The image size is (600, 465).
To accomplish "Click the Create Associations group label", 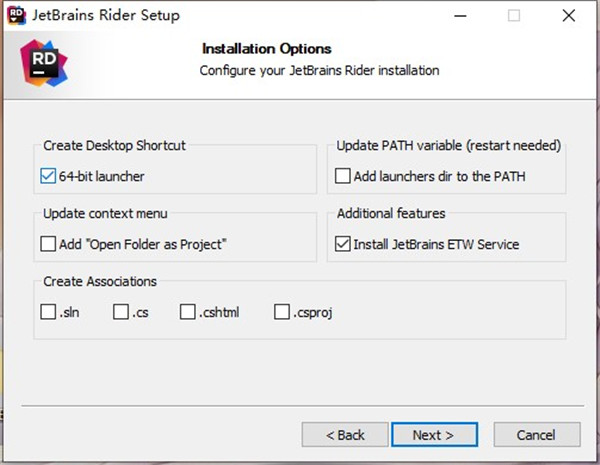I will (x=100, y=282).
